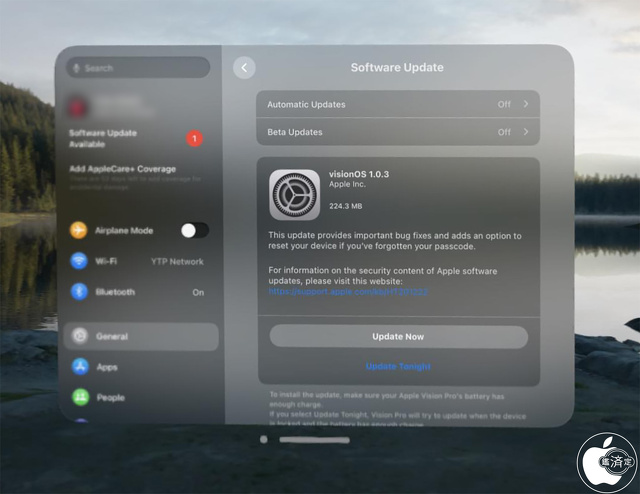Screen dimensions: 640x494
Task: Go back with the chevron button
Action: [244, 67]
